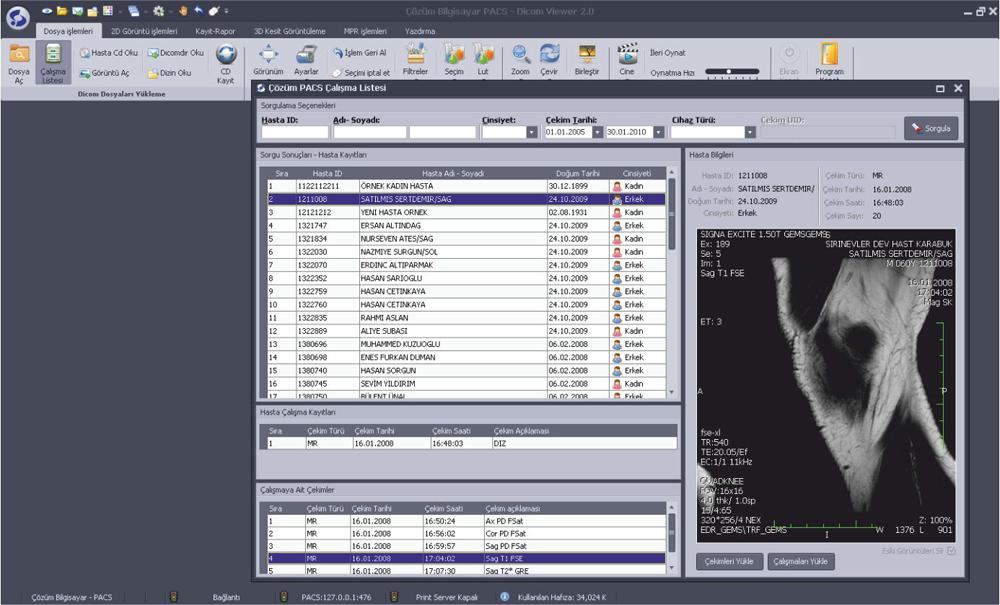
Task: Click the Çekimleri Yükle button
Action: (728, 562)
